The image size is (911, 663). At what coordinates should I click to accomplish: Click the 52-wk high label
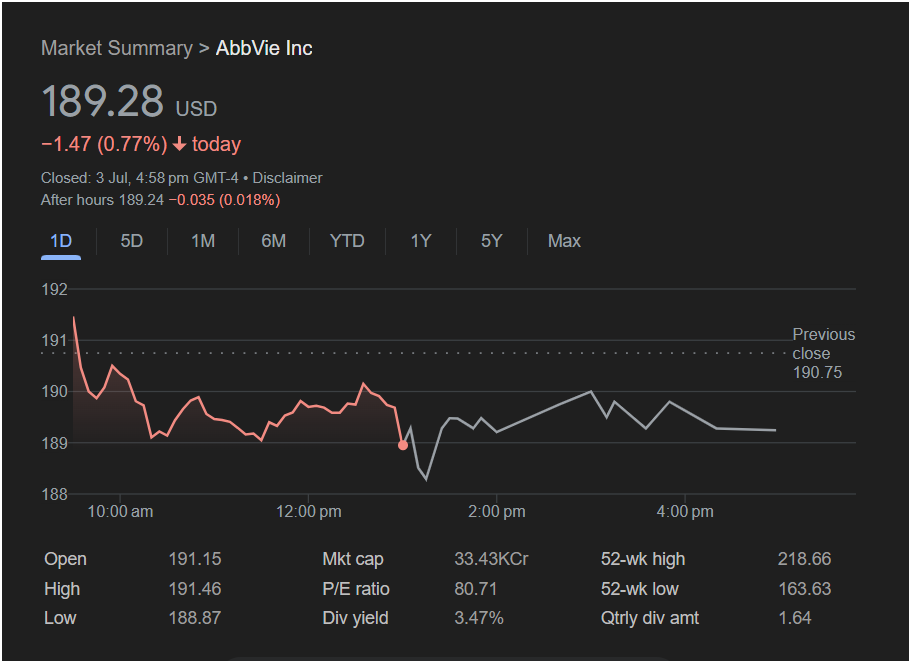pyautogui.click(x=643, y=559)
